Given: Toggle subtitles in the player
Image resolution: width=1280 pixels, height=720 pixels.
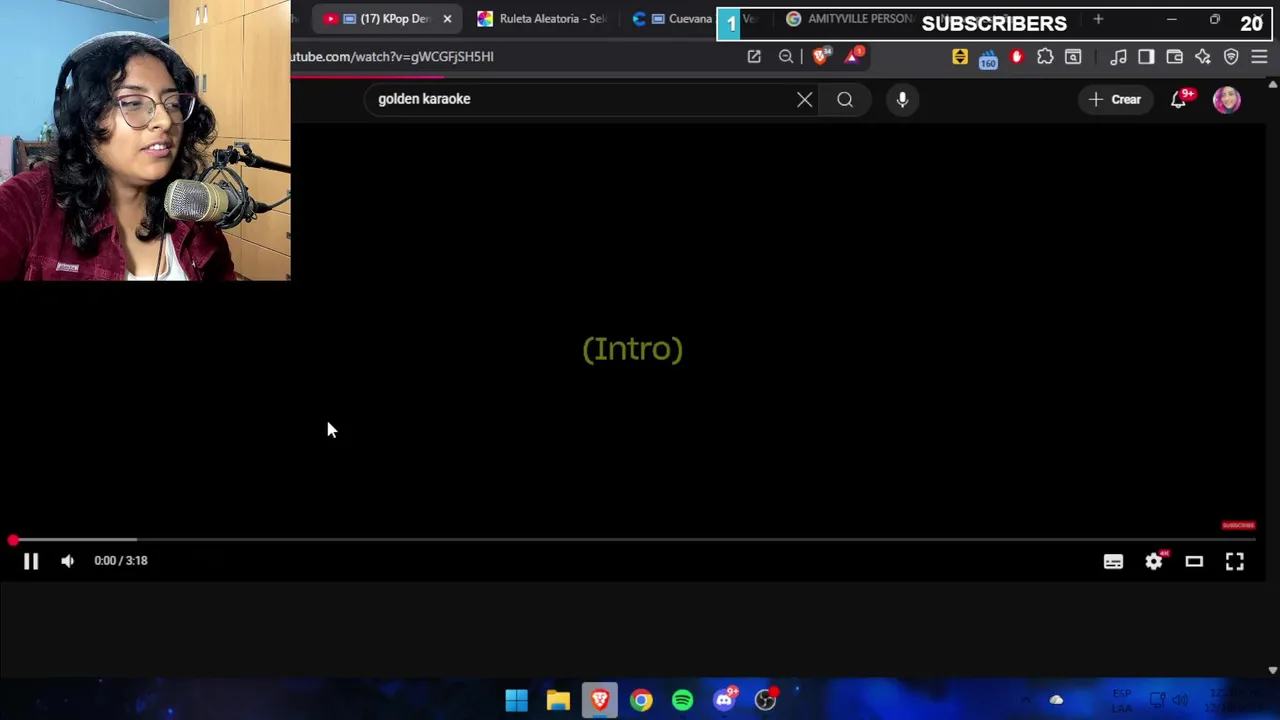Looking at the screenshot, I should 1113,562.
